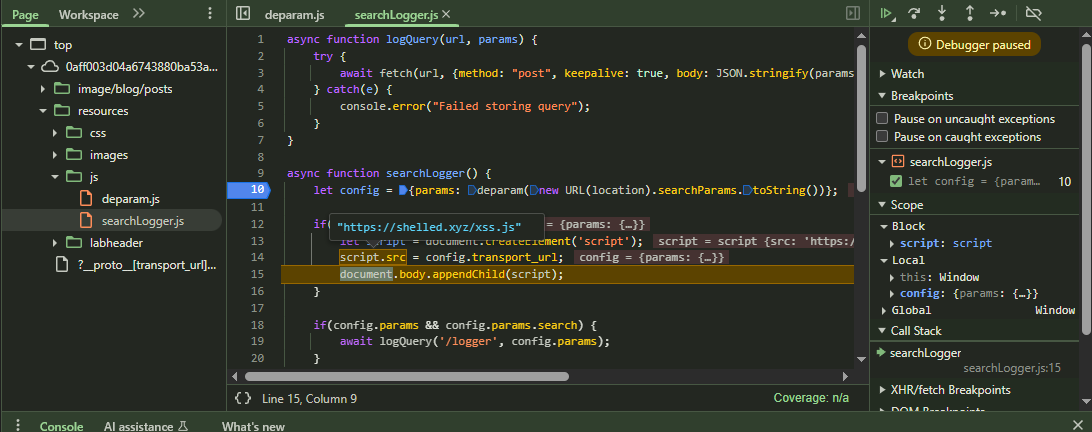The width and height of the screenshot is (1092, 432).
Task: Open the deparam.js editor tab
Action: [x=295, y=15]
